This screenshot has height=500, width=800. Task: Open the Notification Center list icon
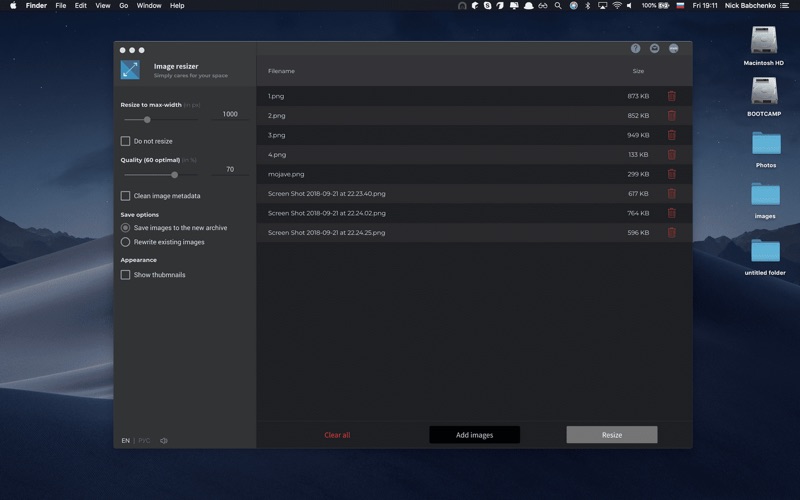pyautogui.click(x=784, y=6)
